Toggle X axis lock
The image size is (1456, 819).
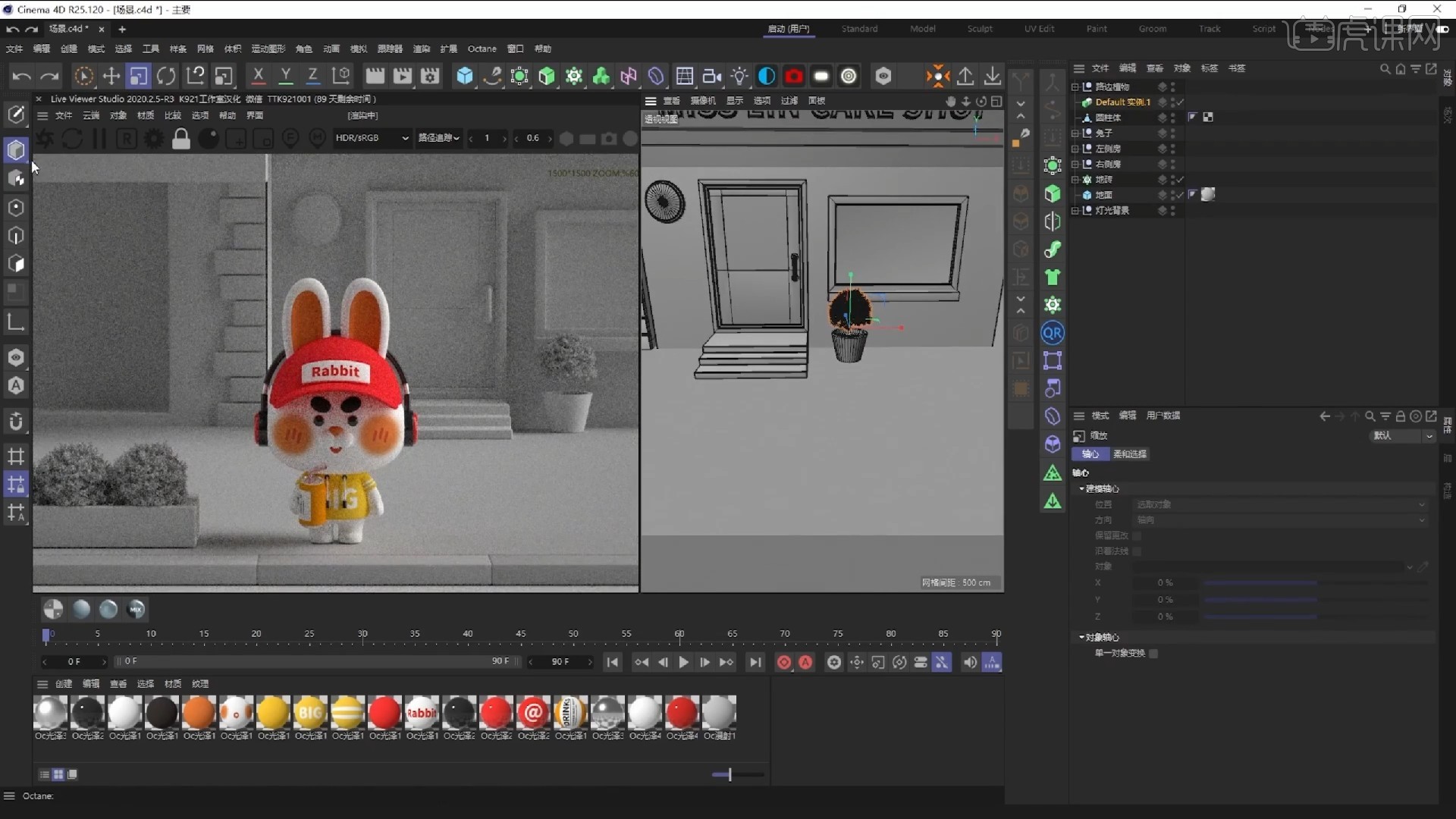pyautogui.click(x=258, y=76)
